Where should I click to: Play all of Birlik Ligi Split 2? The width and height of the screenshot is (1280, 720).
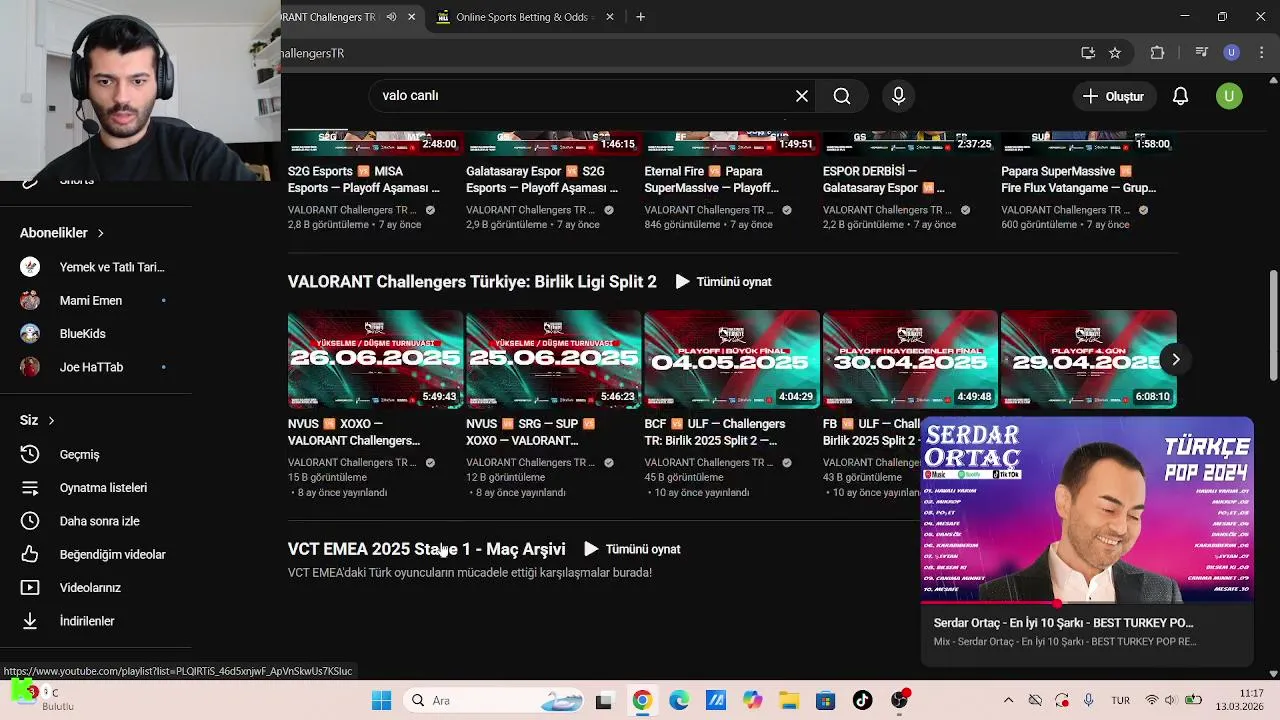(x=723, y=282)
